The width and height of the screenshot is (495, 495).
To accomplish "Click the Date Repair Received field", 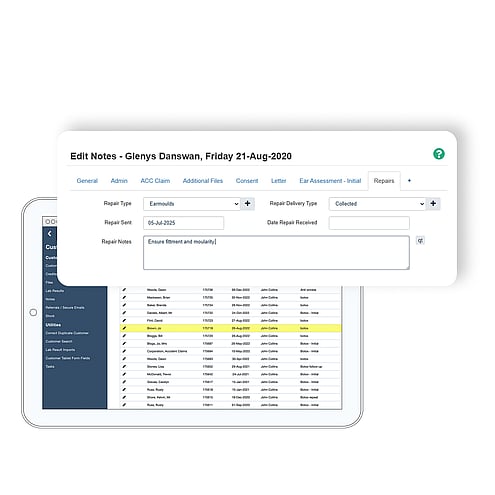I will click(369, 223).
